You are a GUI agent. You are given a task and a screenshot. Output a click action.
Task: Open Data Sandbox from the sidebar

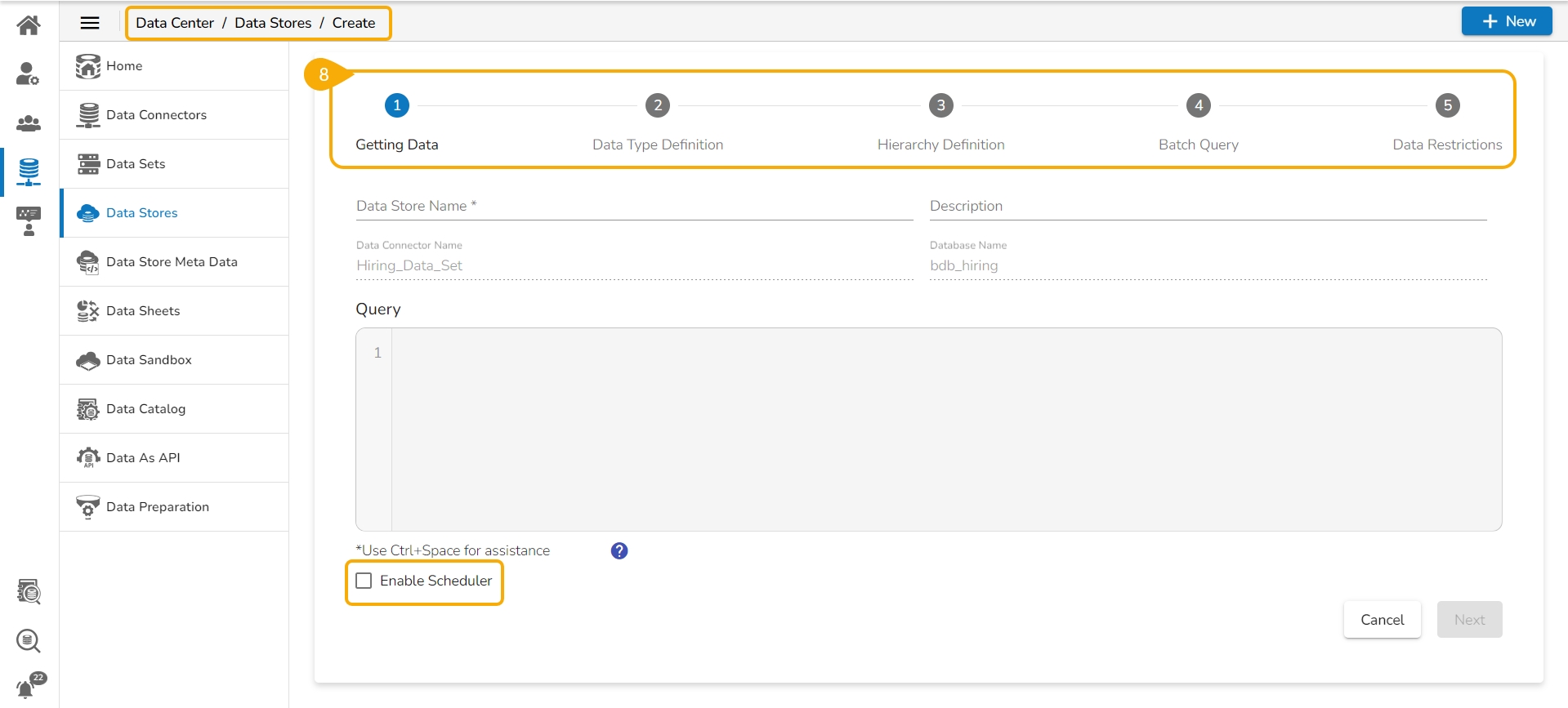149,360
